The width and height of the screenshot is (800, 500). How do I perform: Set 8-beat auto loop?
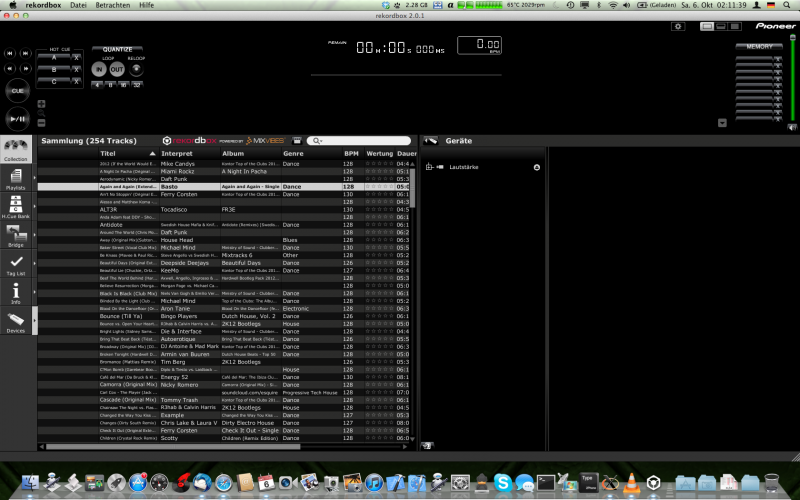pos(110,85)
